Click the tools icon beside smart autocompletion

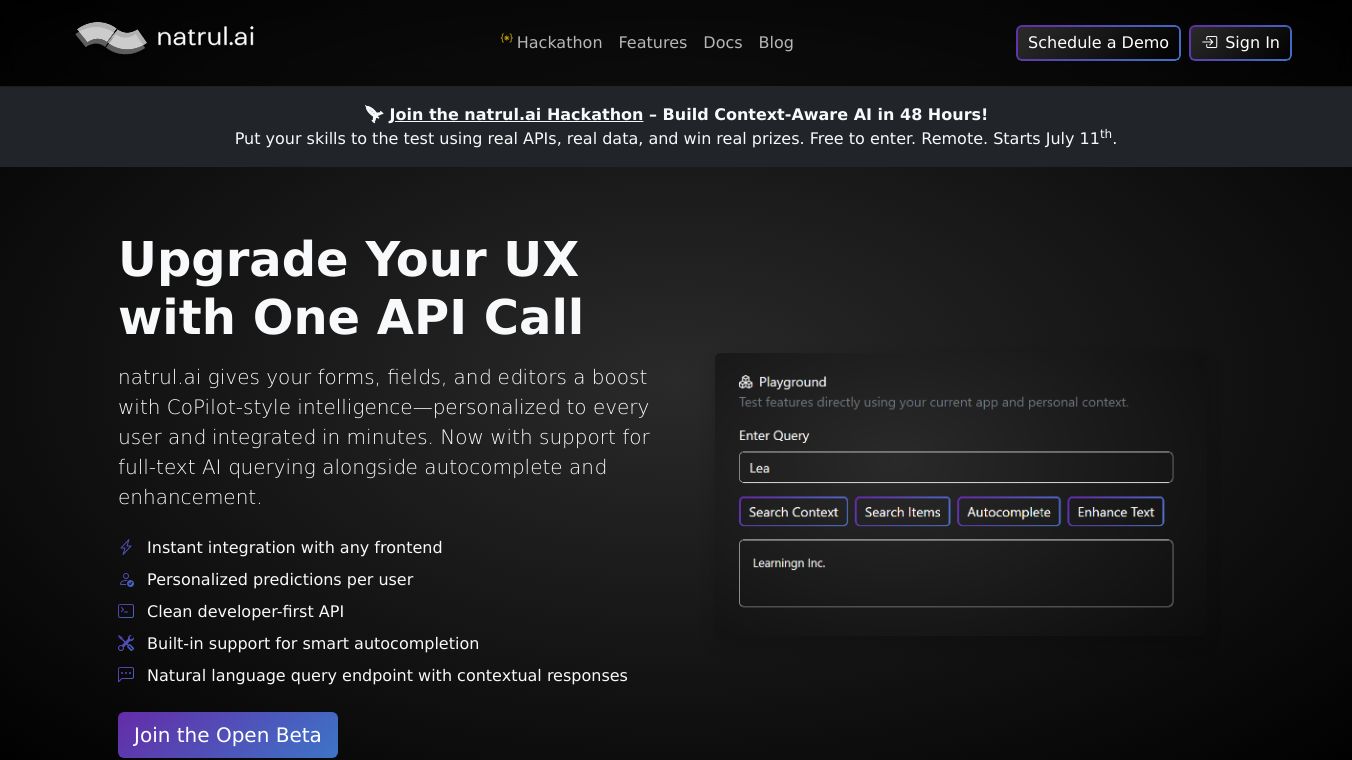coord(126,643)
